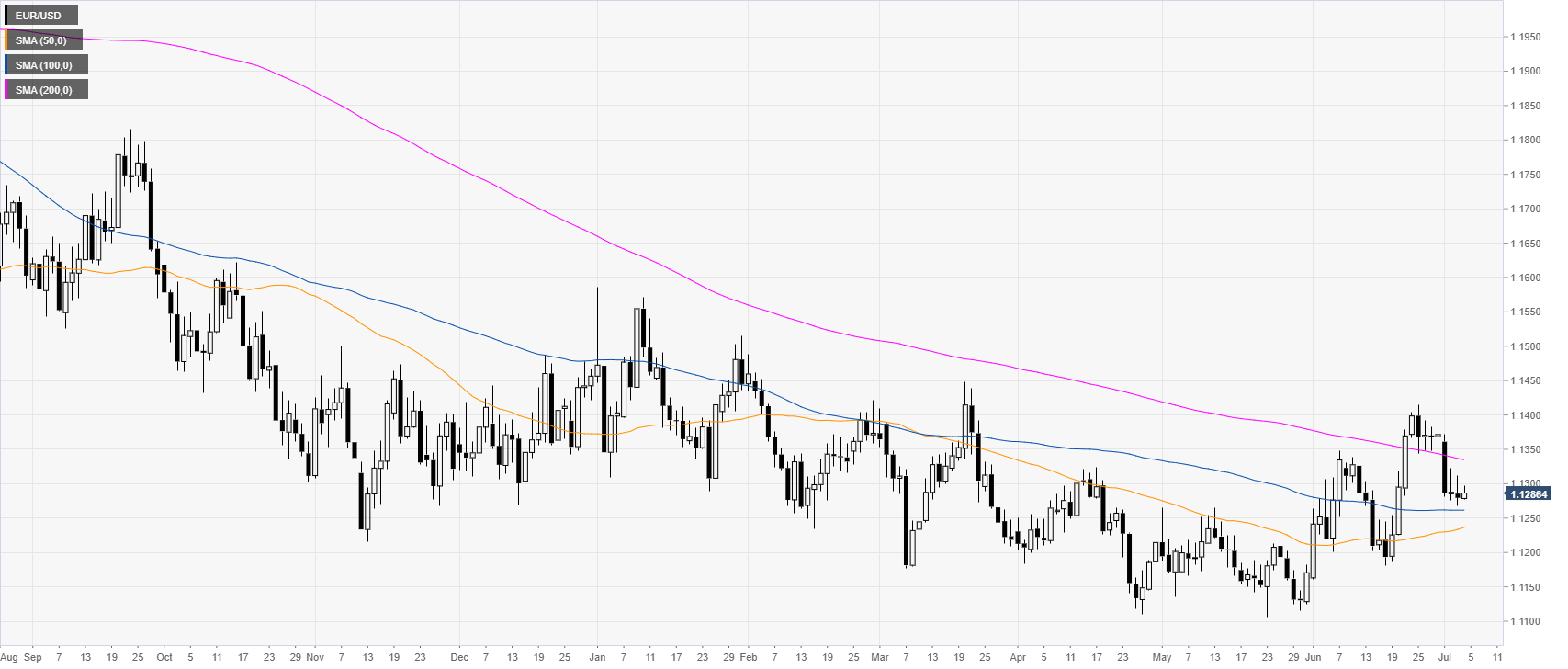Click the Oct date axis label
Image resolution: width=1568 pixels, height=669 pixels.
[164, 657]
